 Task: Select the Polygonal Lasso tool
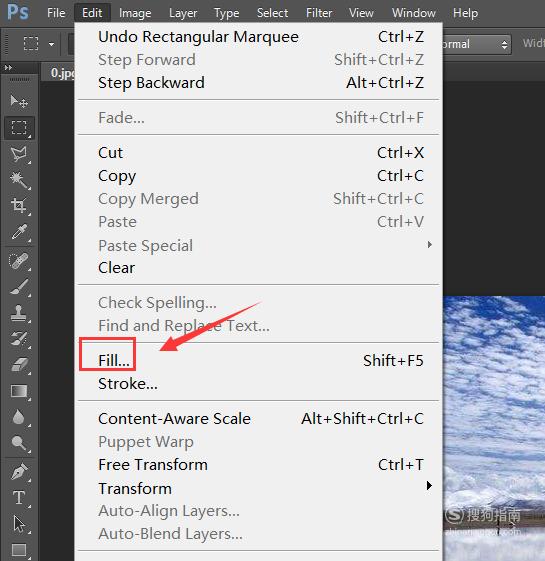click(19, 154)
